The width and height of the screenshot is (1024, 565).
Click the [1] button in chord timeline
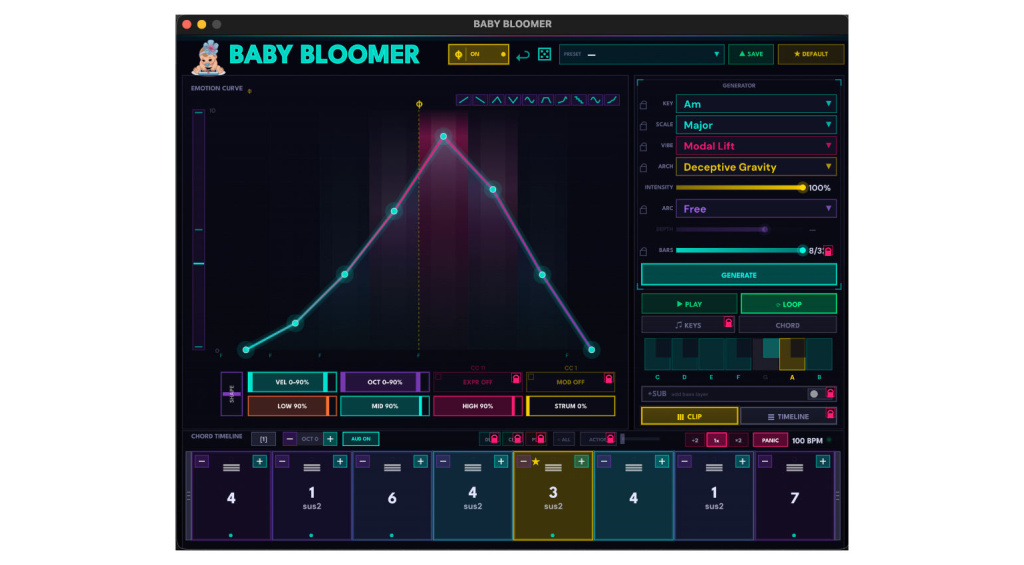(263, 439)
